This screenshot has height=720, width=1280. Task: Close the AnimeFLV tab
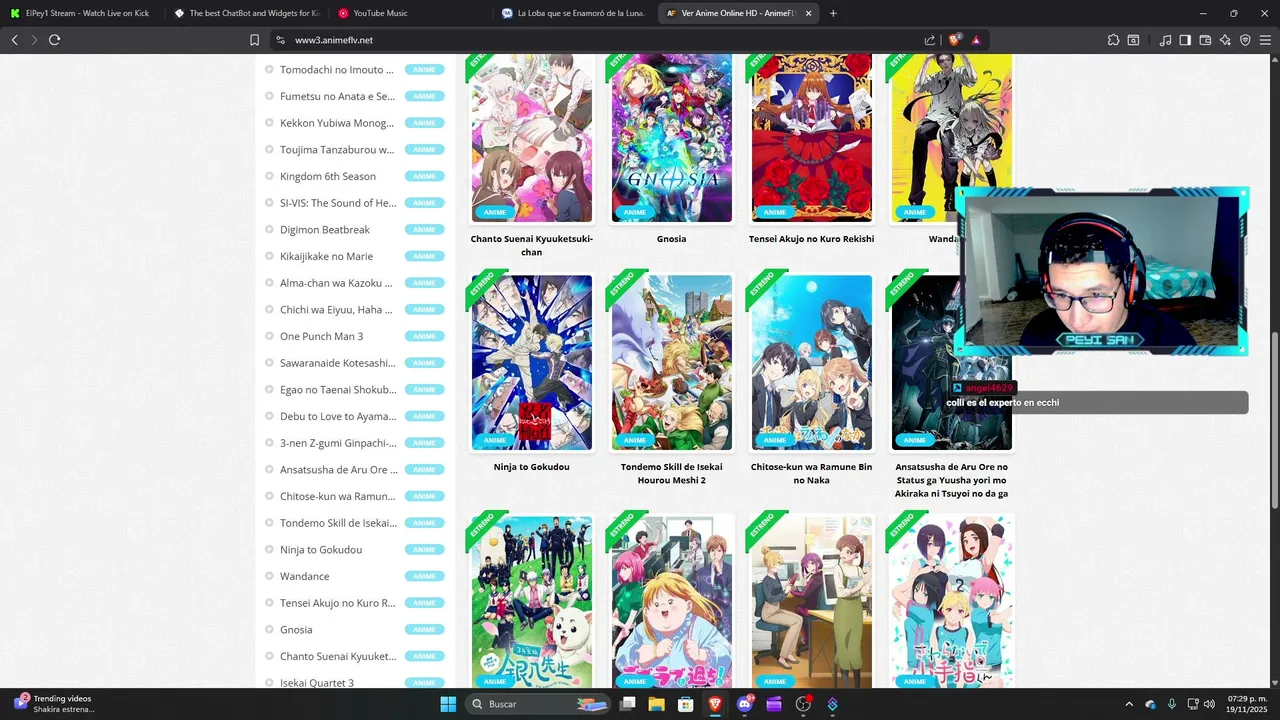tap(808, 13)
